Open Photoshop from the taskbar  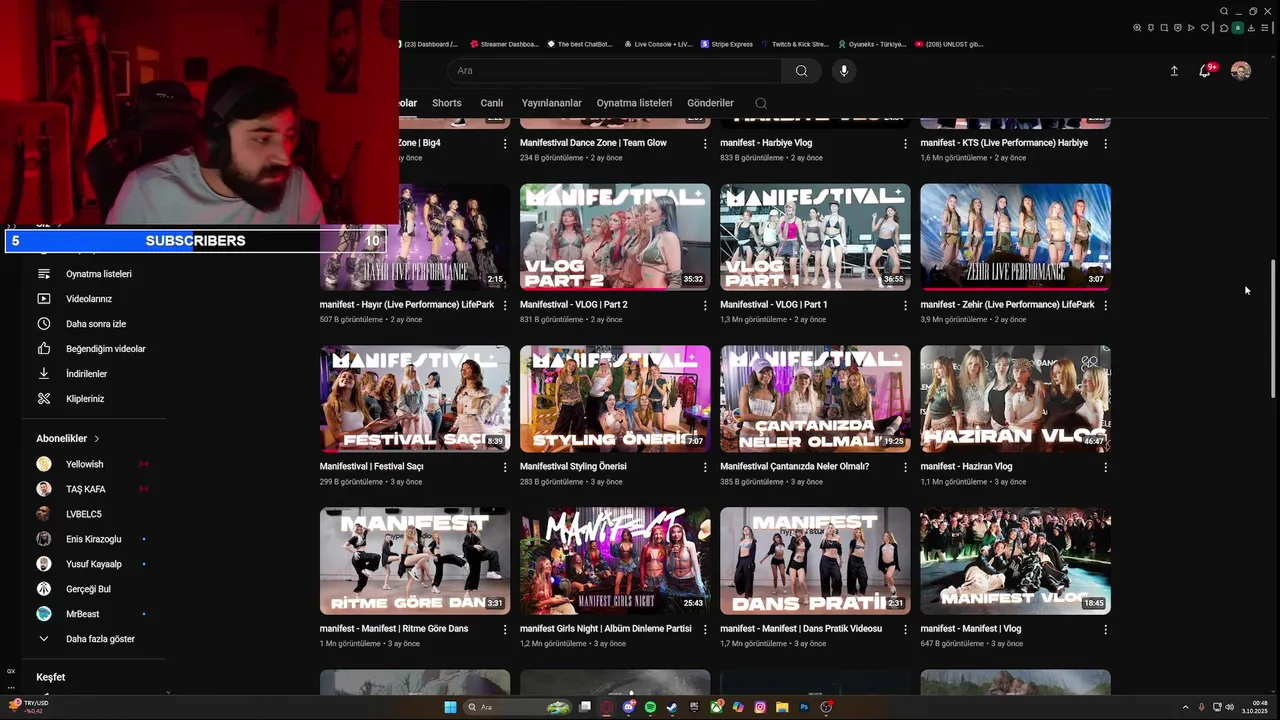tap(804, 707)
